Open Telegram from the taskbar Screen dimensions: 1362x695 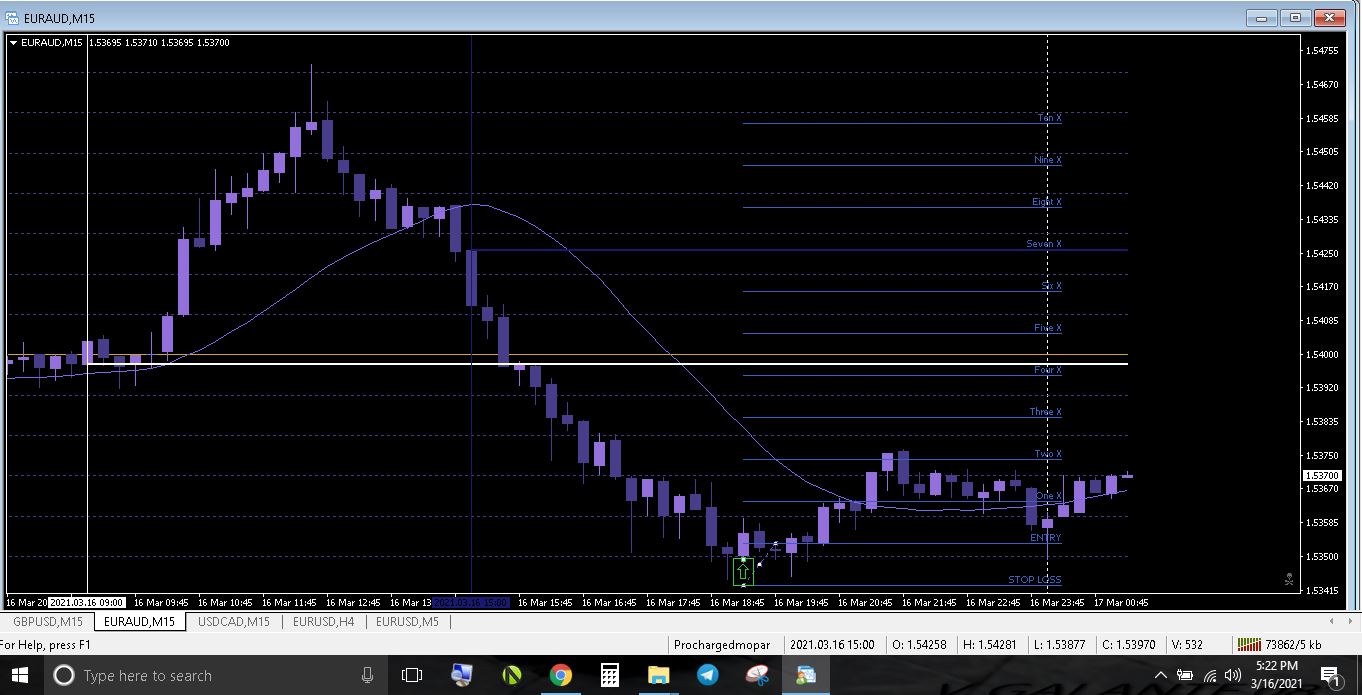[x=707, y=675]
